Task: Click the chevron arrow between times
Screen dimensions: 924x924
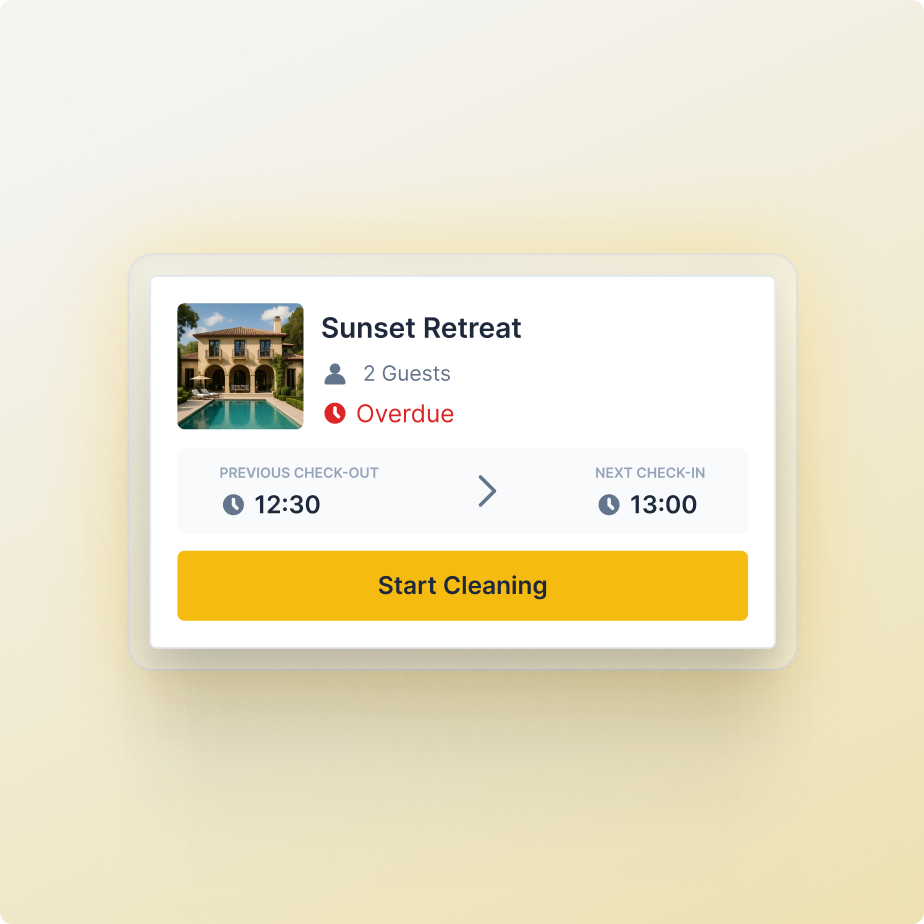Action: (x=487, y=491)
